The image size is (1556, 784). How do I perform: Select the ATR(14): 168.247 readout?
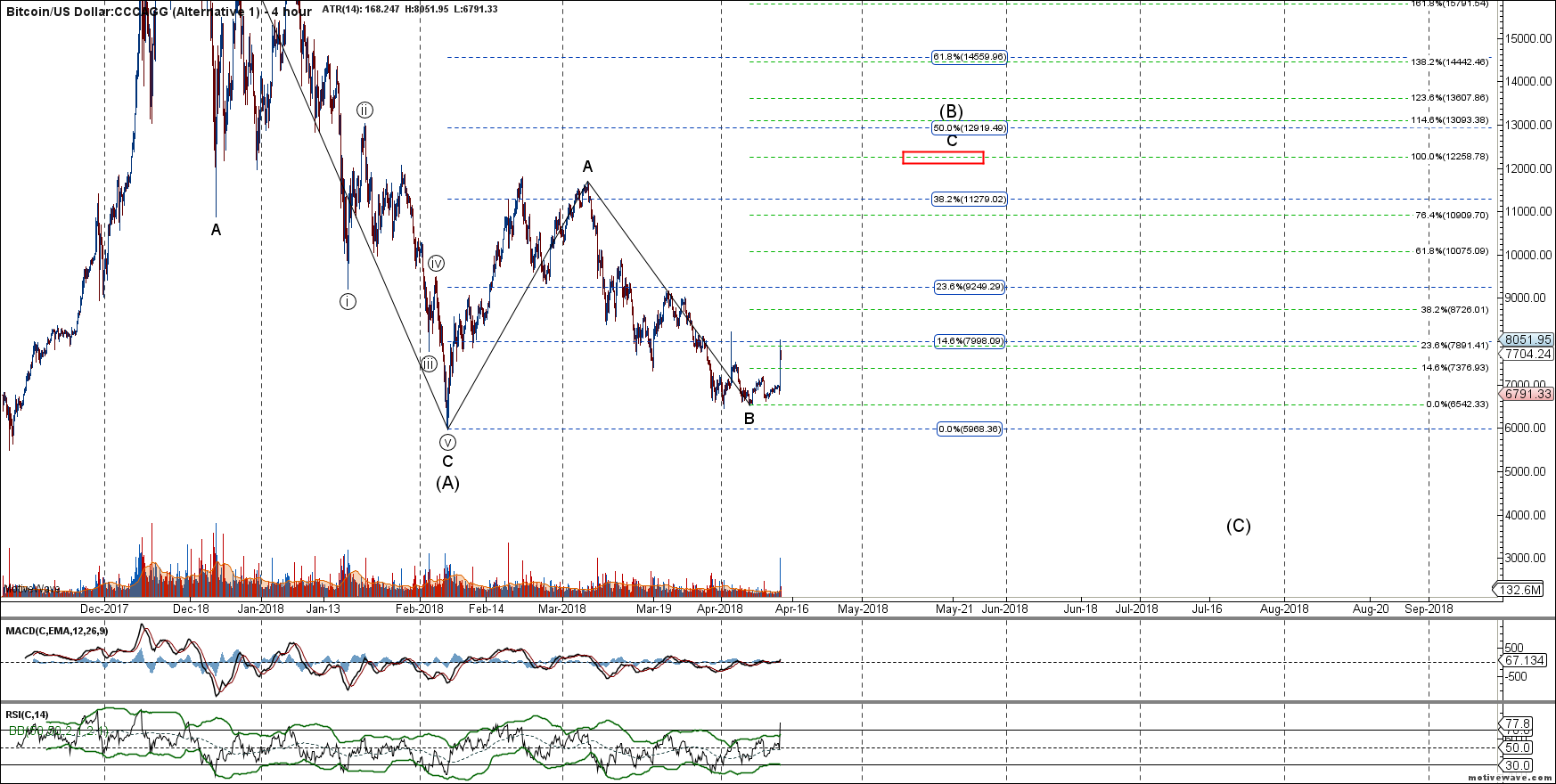[x=361, y=9]
